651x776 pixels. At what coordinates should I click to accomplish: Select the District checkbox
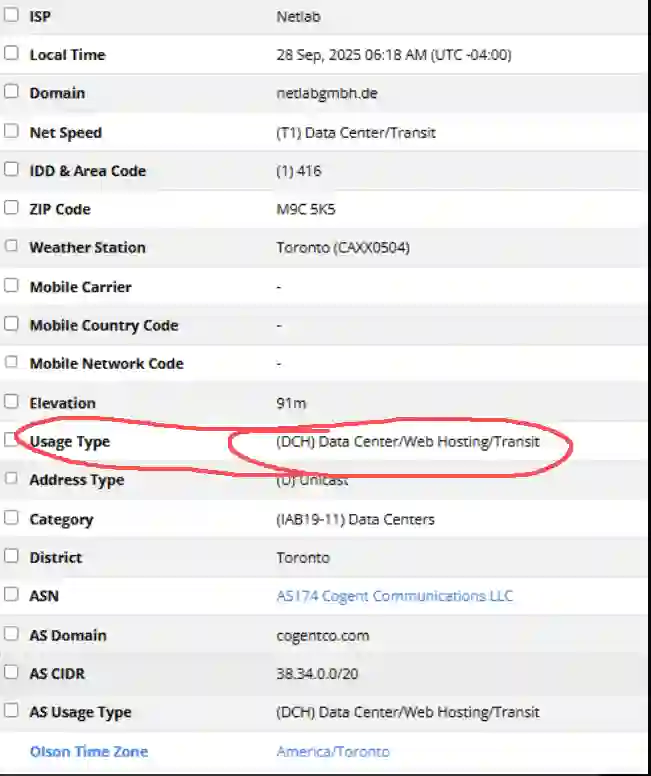pyautogui.click(x=11, y=557)
